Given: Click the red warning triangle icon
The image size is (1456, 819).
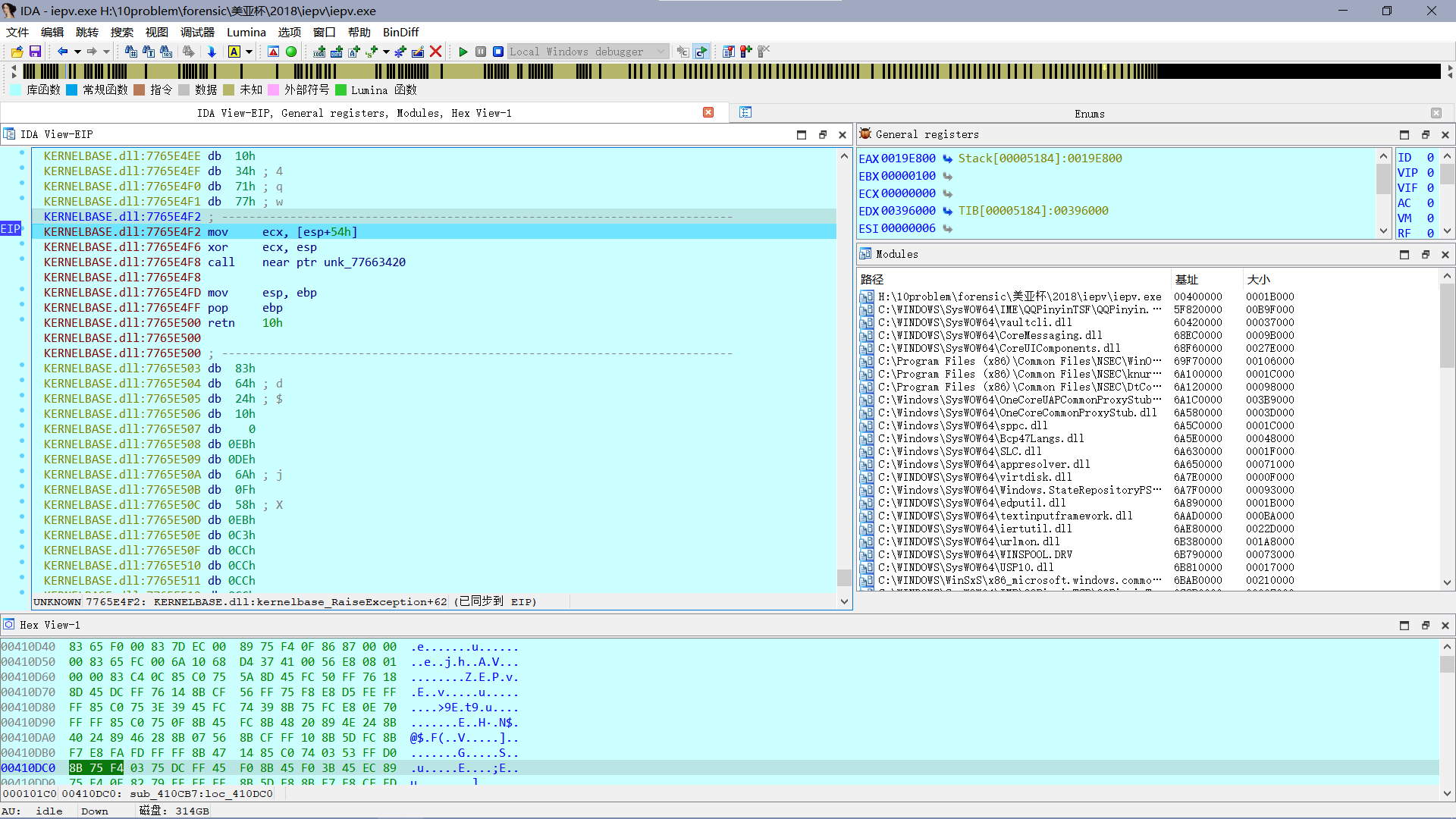Looking at the screenshot, I should (274, 52).
